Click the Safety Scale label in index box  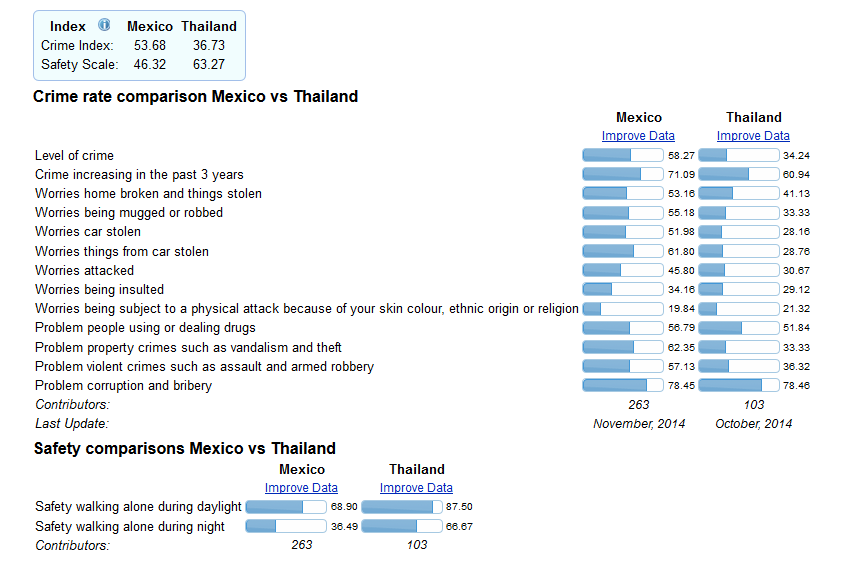point(79,65)
